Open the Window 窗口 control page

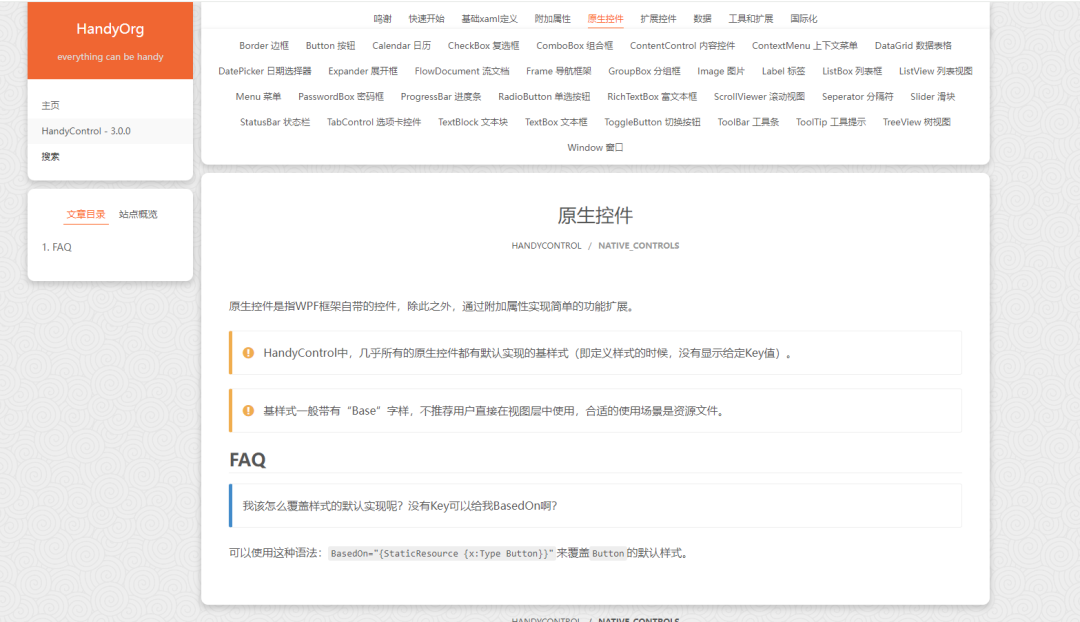click(595, 148)
